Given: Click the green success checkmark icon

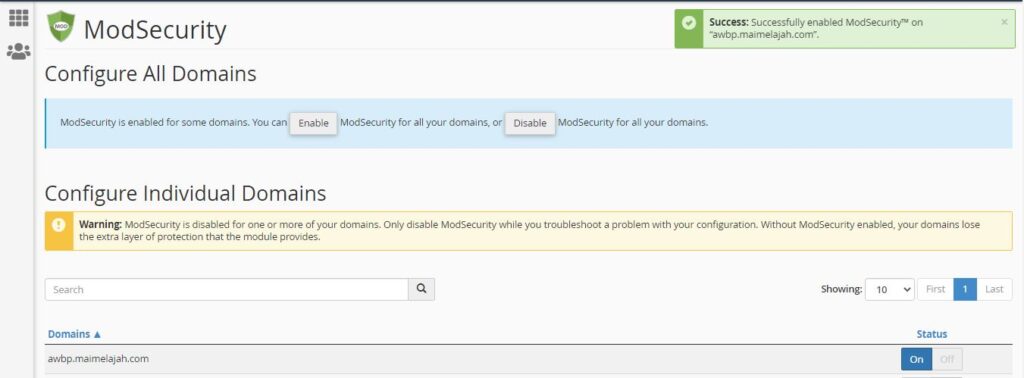Looking at the screenshot, I should point(688,23).
